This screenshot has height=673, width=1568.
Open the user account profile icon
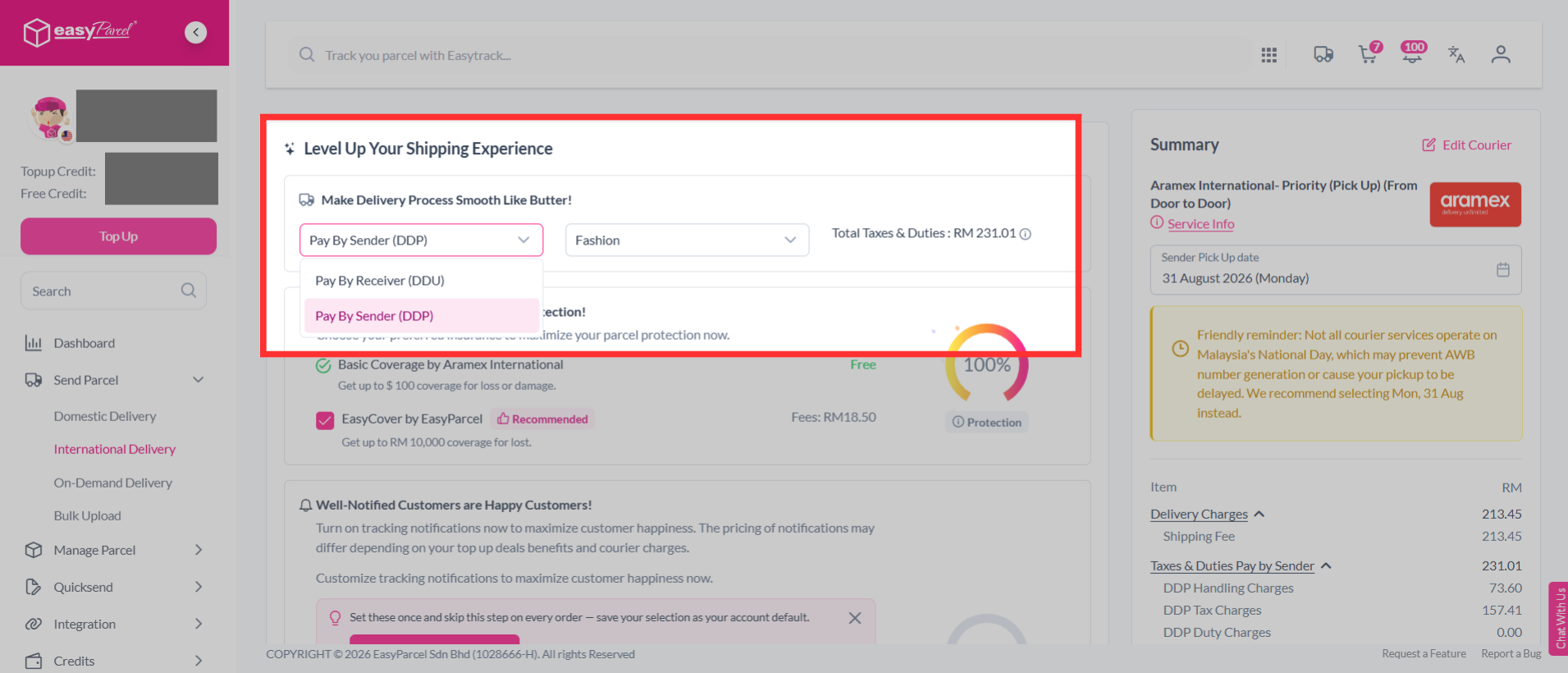[1501, 54]
